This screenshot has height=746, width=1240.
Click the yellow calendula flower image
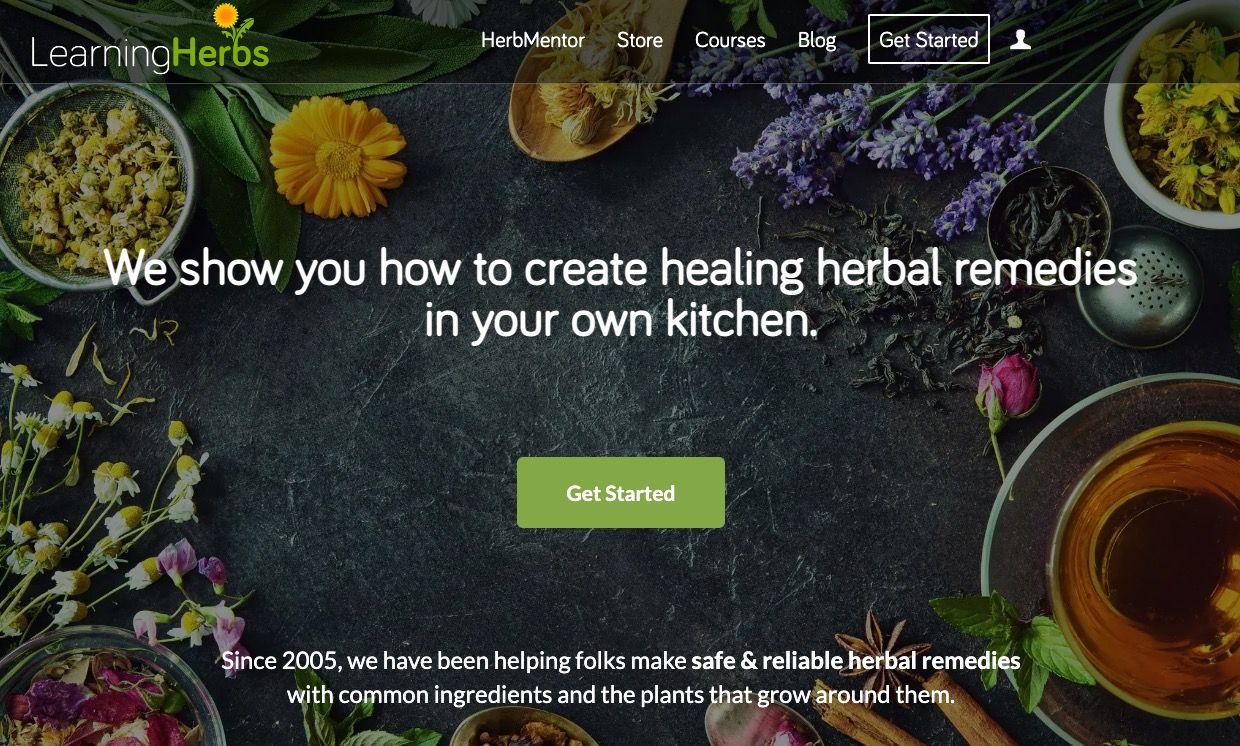point(338,155)
